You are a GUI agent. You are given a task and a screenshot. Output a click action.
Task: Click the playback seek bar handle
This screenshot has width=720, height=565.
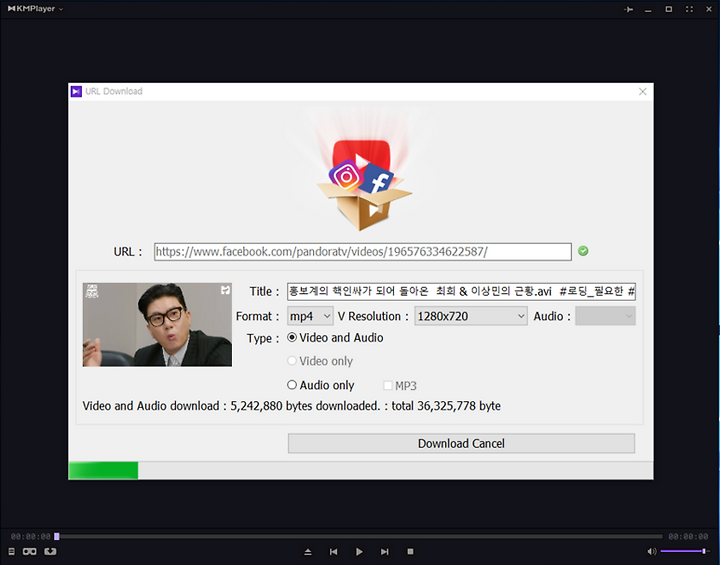click(56, 536)
